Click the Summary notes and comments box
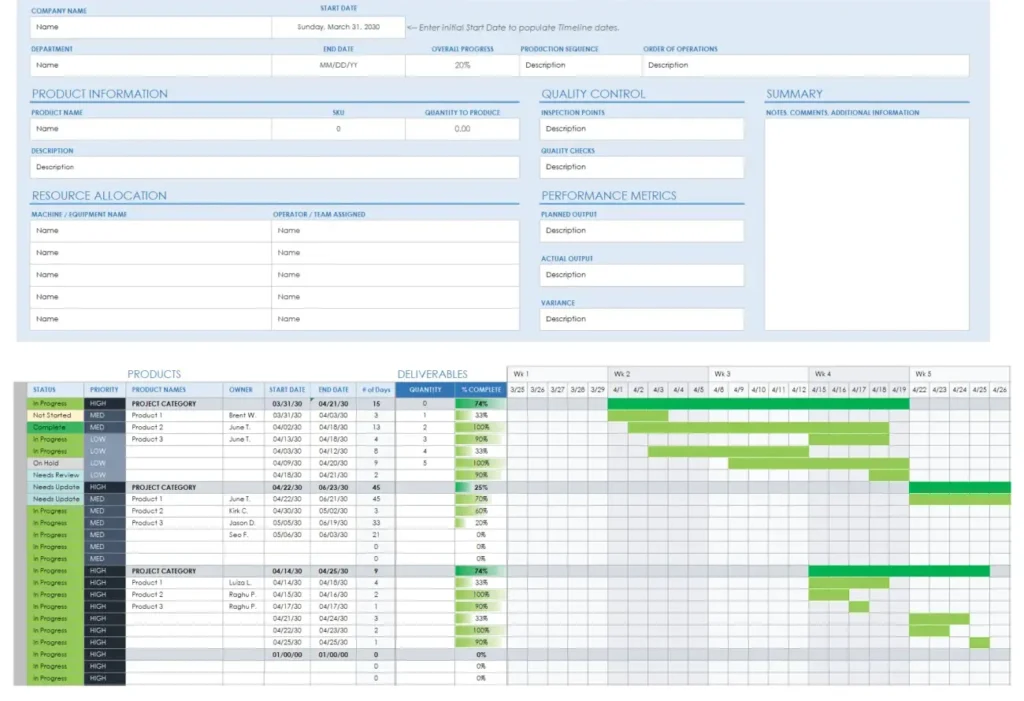This screenshot has width=1024, height=701. click(x=867, y=224)
